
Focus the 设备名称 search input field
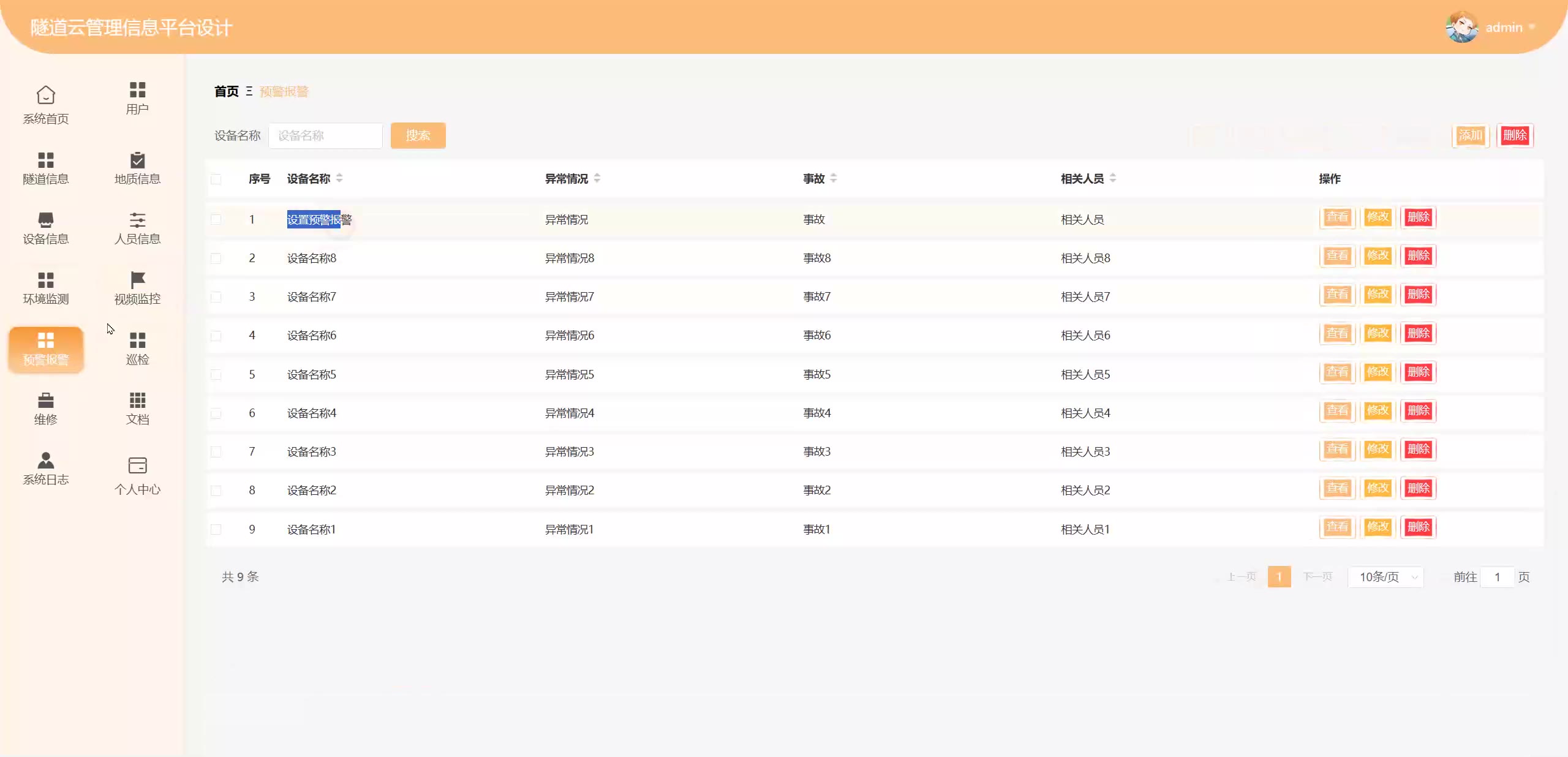click(325, 135)
